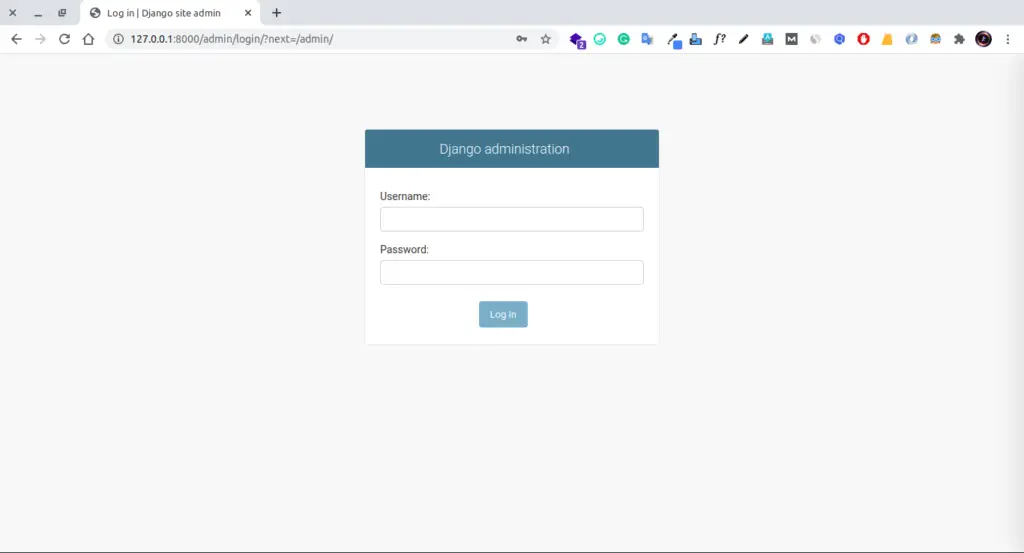The width and height of the screenshot is (1024, 553).
Task: Open the blue letter A tray extension icon
Action: [767, 39]
